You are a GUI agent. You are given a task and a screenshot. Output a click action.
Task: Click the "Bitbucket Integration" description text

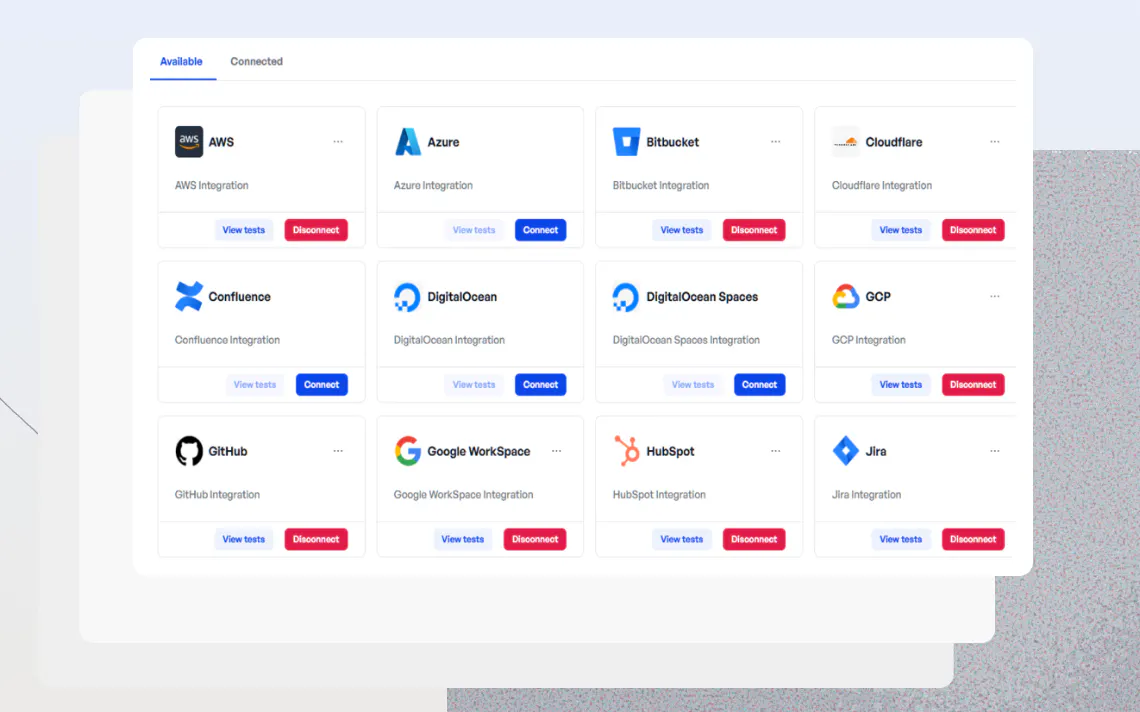[x=661, y=185]
